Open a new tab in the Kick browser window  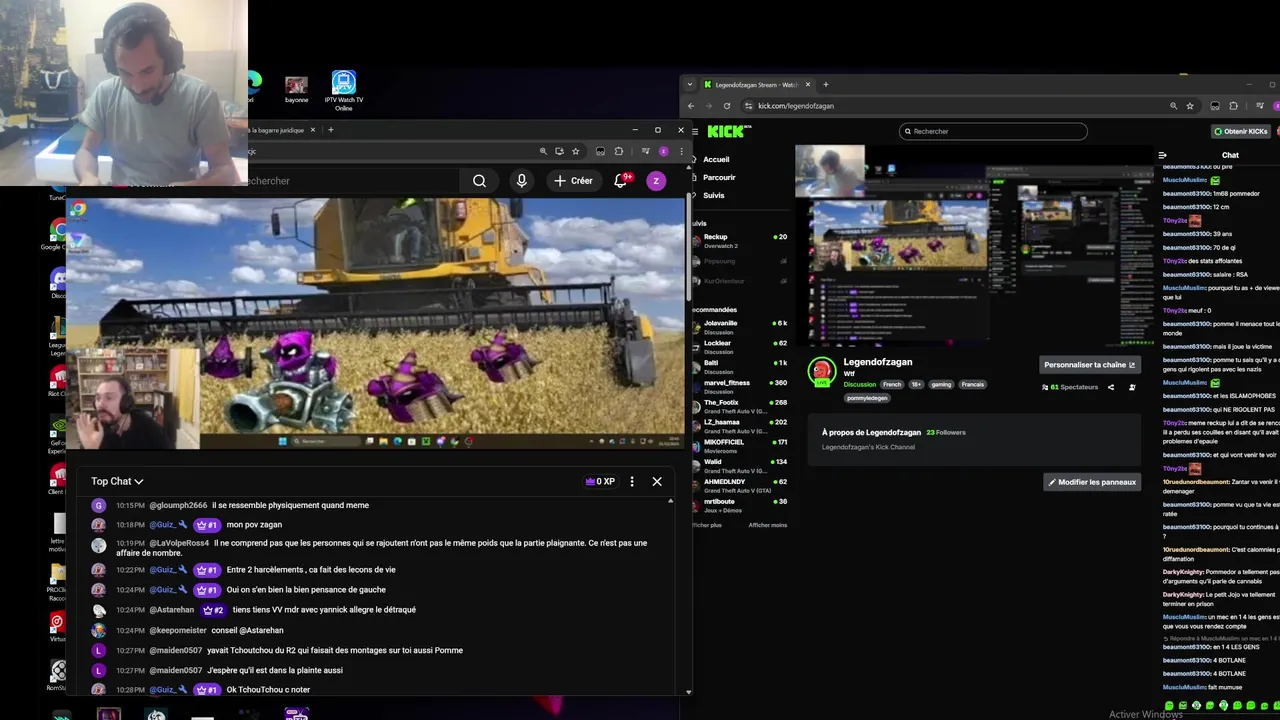point(826,85)
